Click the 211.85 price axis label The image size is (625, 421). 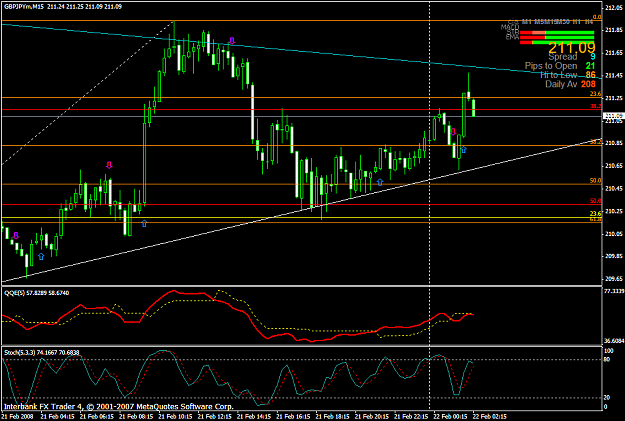tap(614, 30)
